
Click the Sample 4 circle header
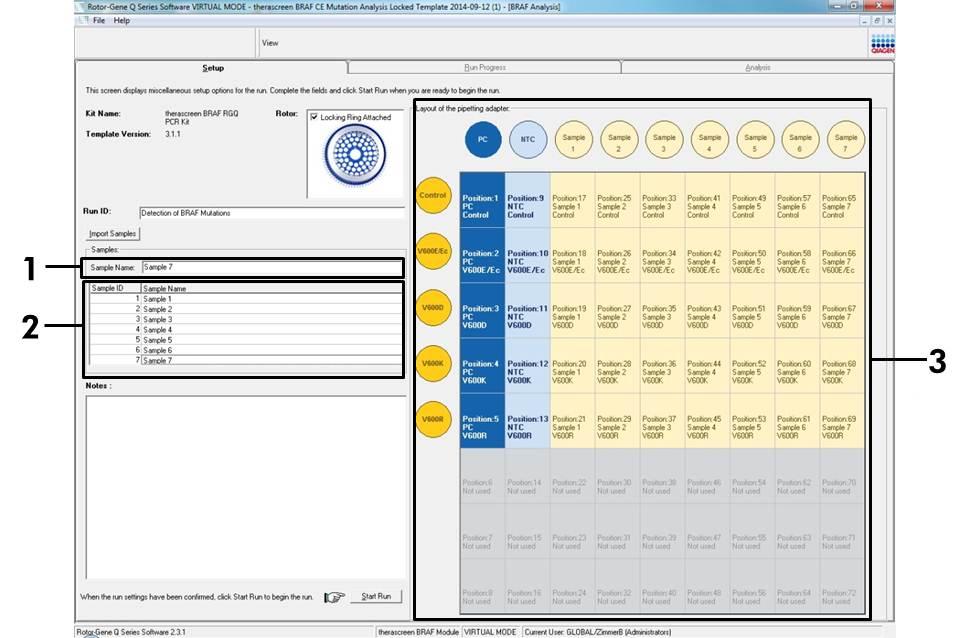point(710,139)
